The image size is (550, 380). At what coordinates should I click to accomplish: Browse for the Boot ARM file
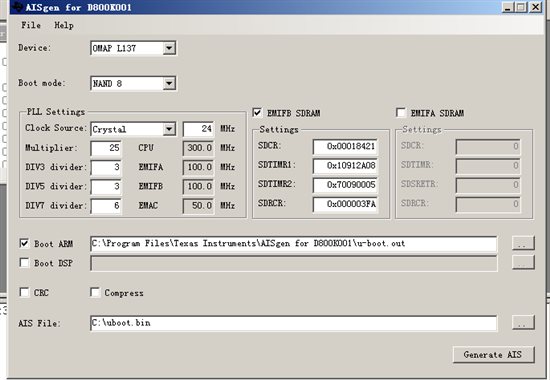523,243
